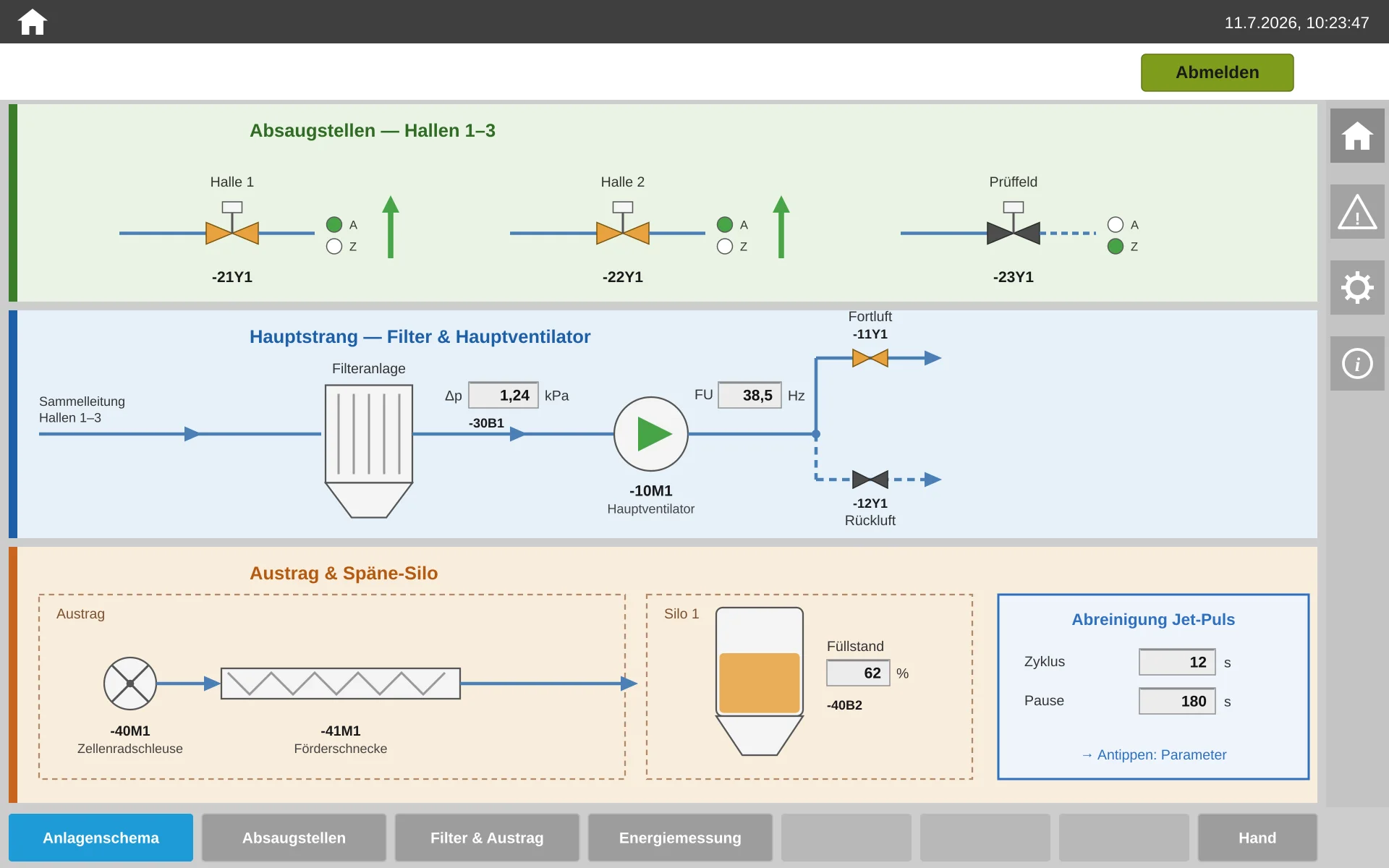The image size is (1389, 868).
Task: Open settings via the sidebar gear icon
Action: (x=1357, y=288)
